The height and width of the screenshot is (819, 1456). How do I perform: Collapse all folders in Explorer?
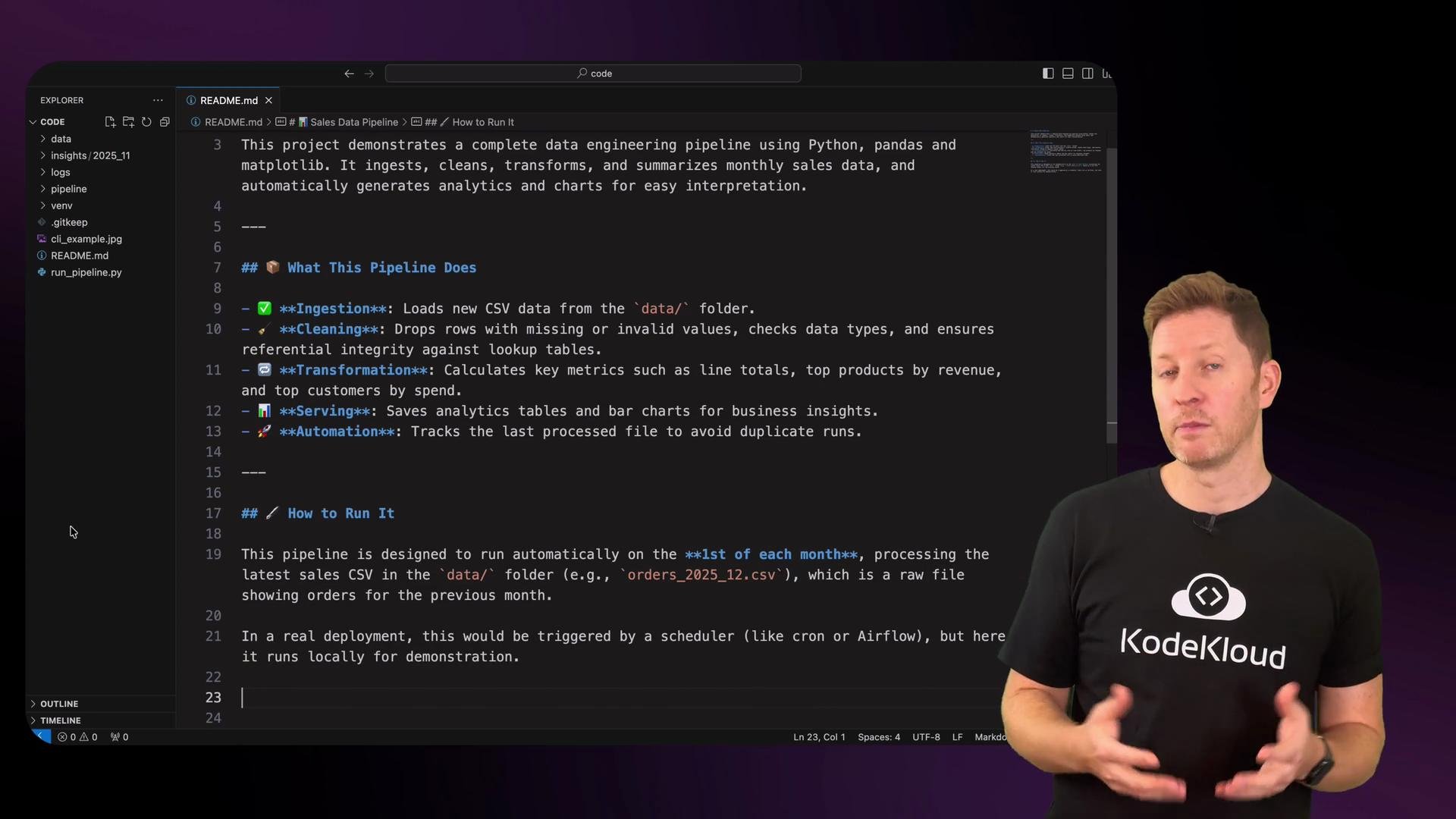(x=165, y=122)
